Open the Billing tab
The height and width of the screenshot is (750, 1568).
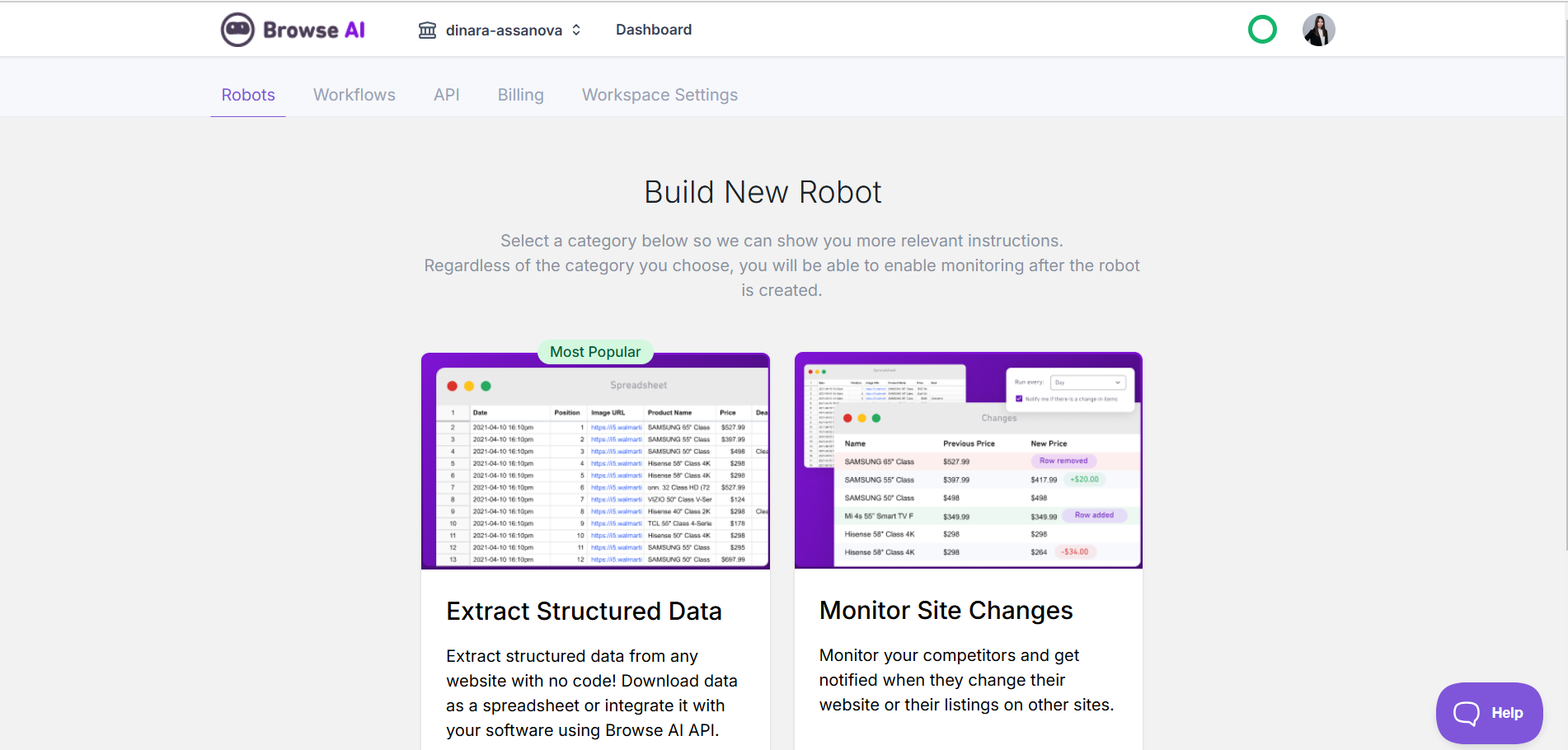click(520, 95)
